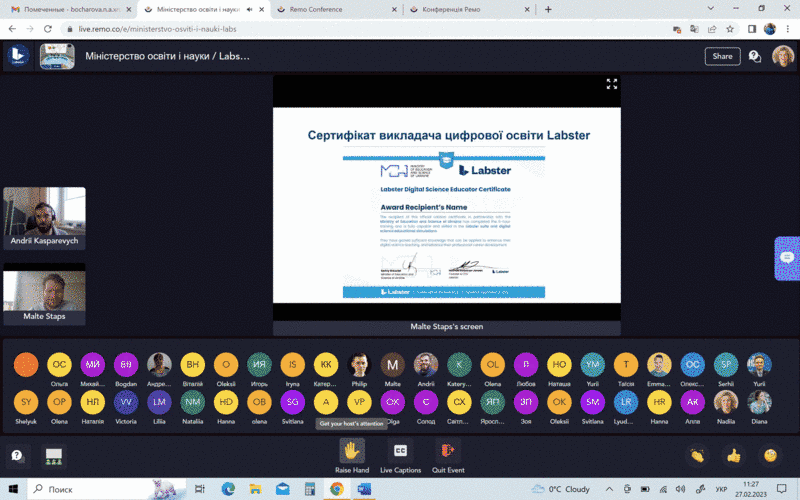Open Word from the taskbar
Screen dimensions: 800x500
364,489
